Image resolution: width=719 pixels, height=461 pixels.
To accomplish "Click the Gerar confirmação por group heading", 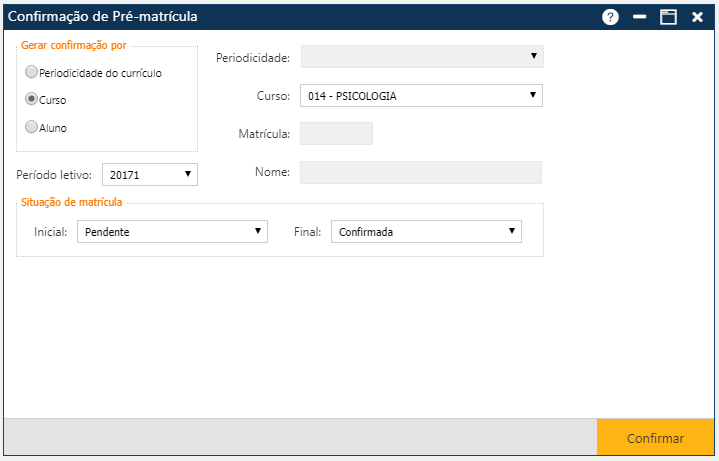I will click(x=74, y=46).
